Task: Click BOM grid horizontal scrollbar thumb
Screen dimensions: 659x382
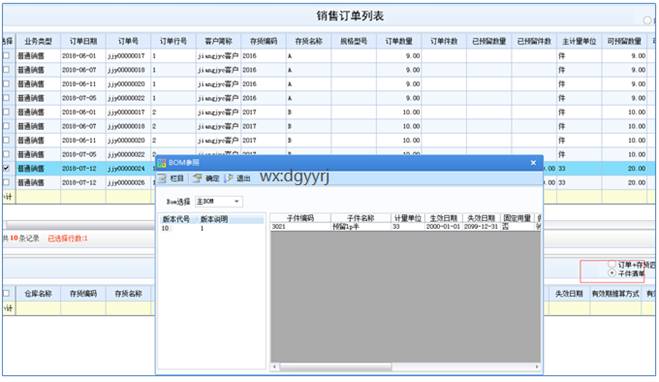Action: tap(335, 367)
